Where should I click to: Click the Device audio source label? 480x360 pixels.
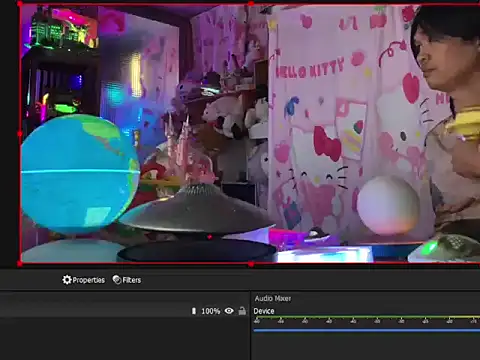pyautogui.click(x=264, y=311)
